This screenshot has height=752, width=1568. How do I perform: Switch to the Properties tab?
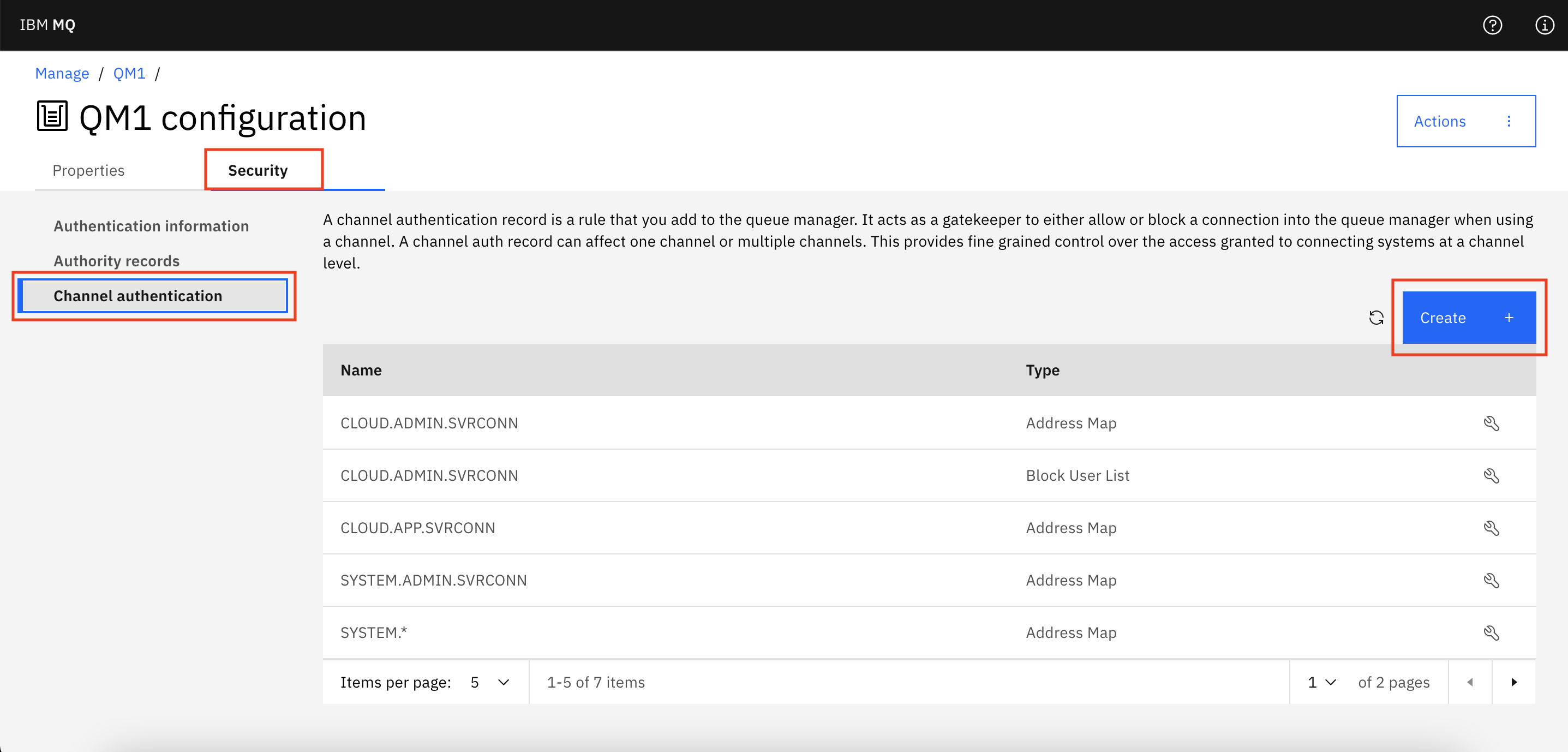pyautogui.click(x=89, y=170)
